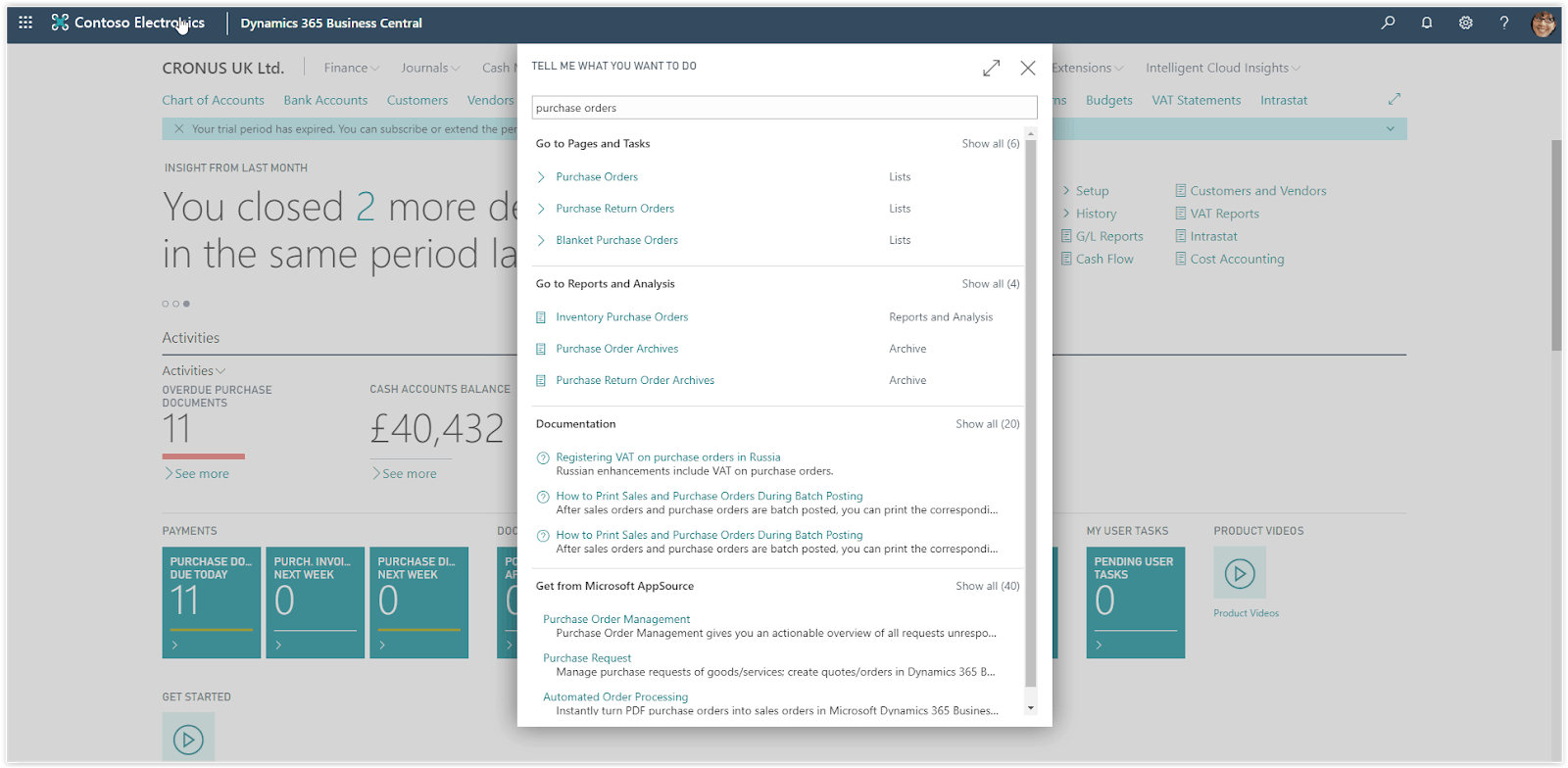
Task: Open the app launcher waffle icon
Action: (x=25, y=23)
